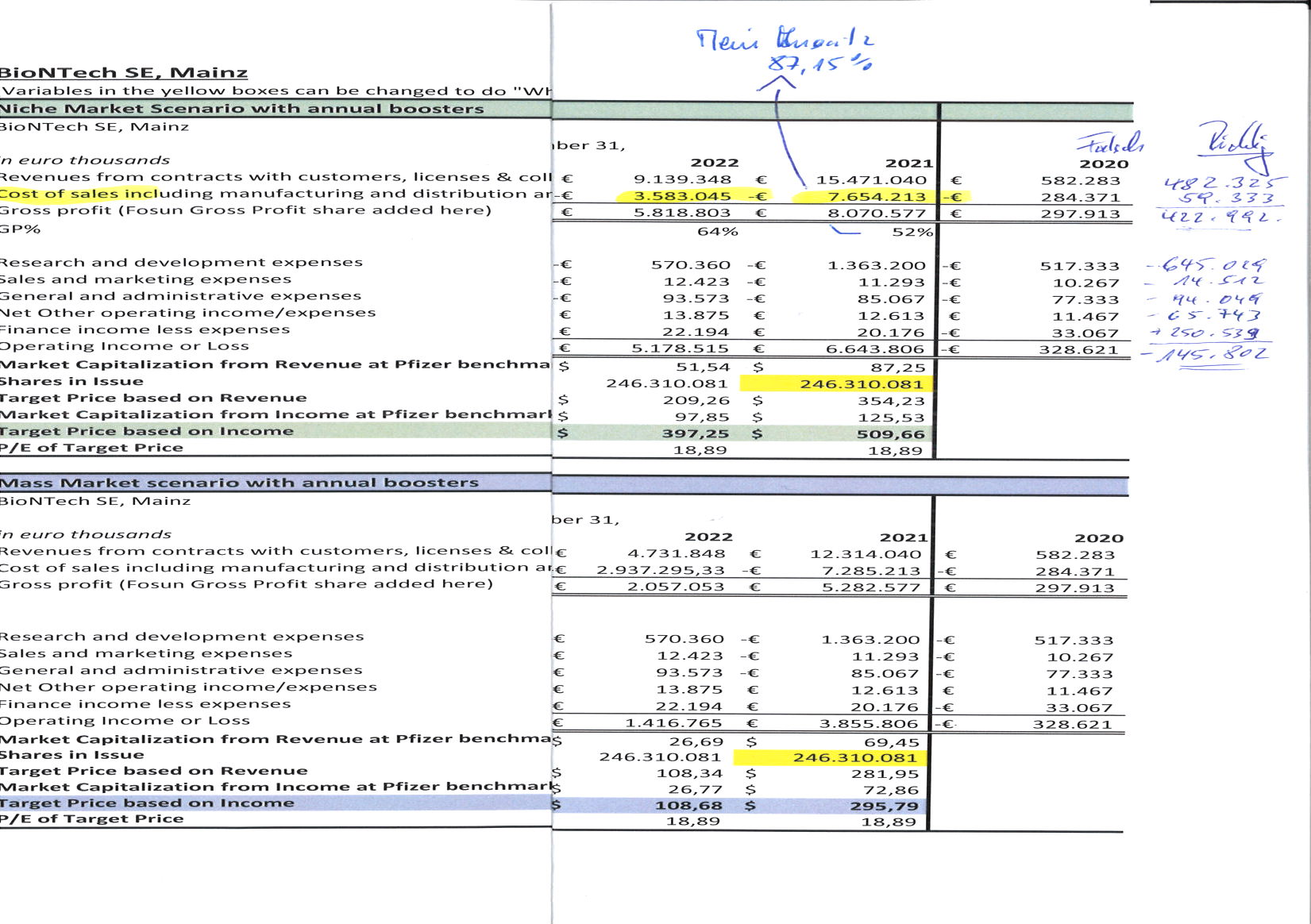Click gross profit value "5.282.577"
The height and width of the screenshot is (924, 1311).
(x=871, y=587)
